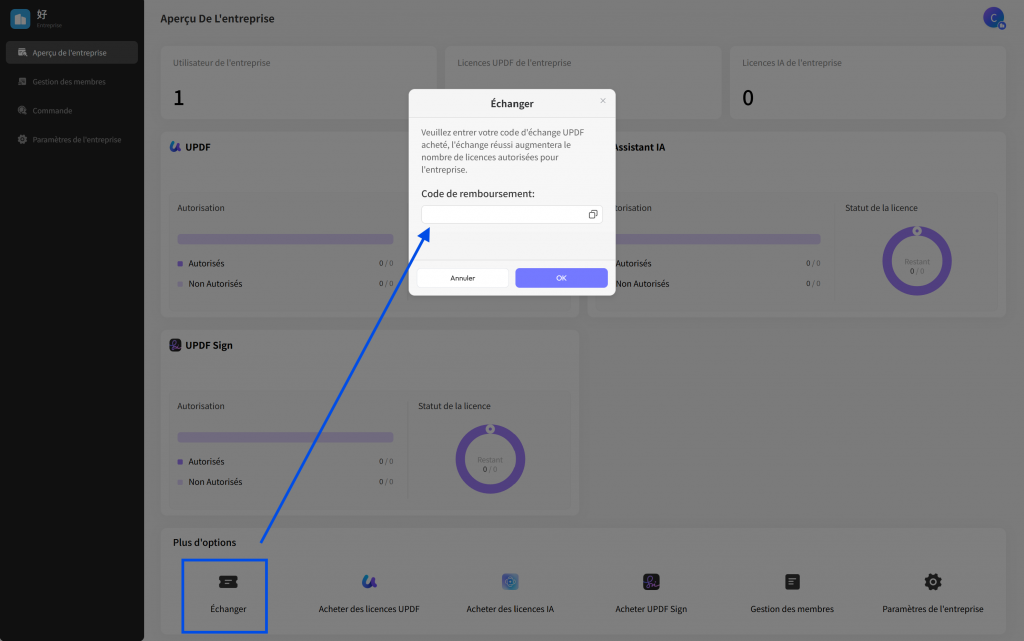The image size is (1024, 641).
Task: Click Non Autorisés row in UPDF Sign card
Action: 285,482
